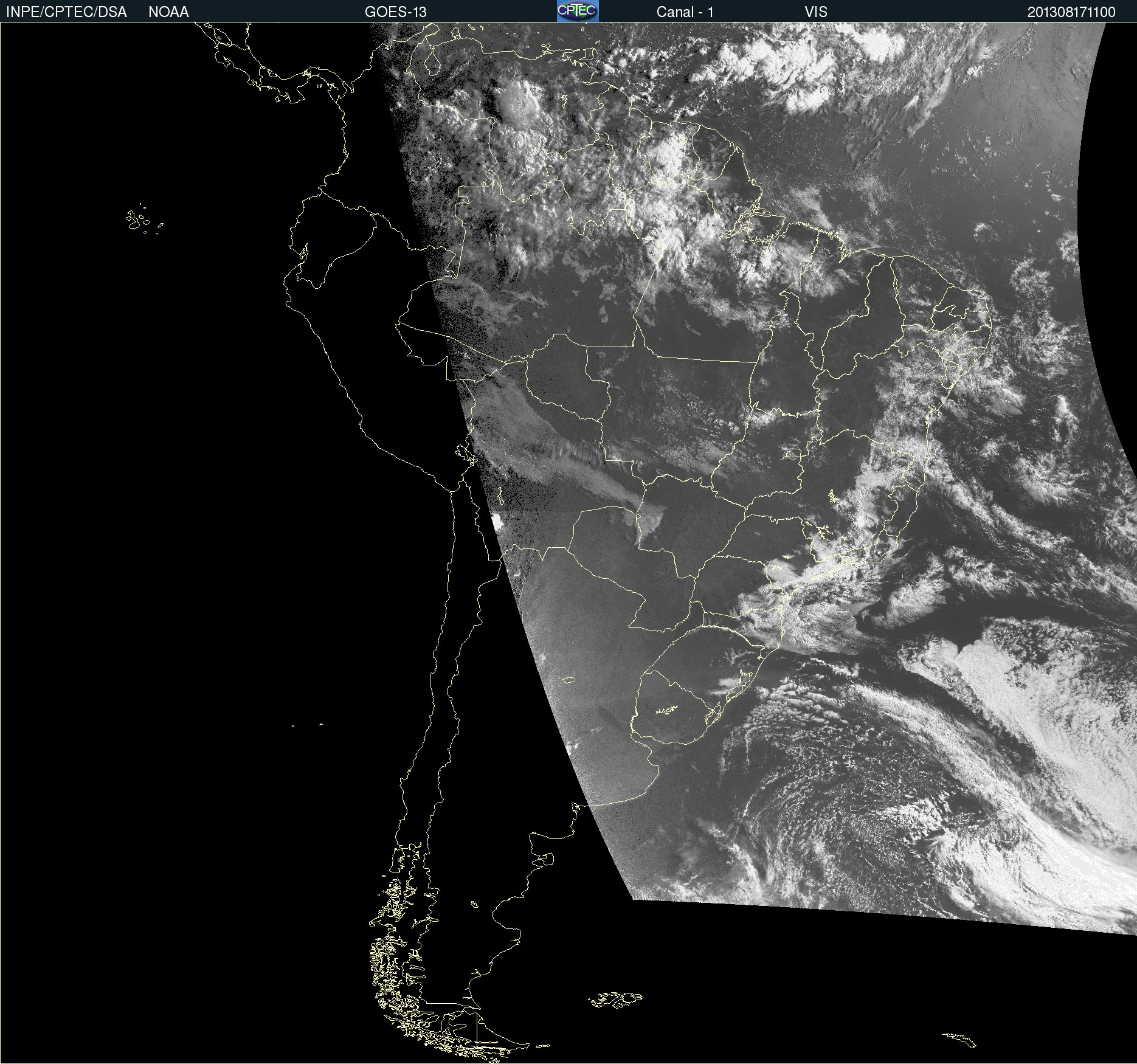Click the NOAA label in the header
This screenshot has width=1137, height=1064.
pyautogui.click(x=168, y=12)
